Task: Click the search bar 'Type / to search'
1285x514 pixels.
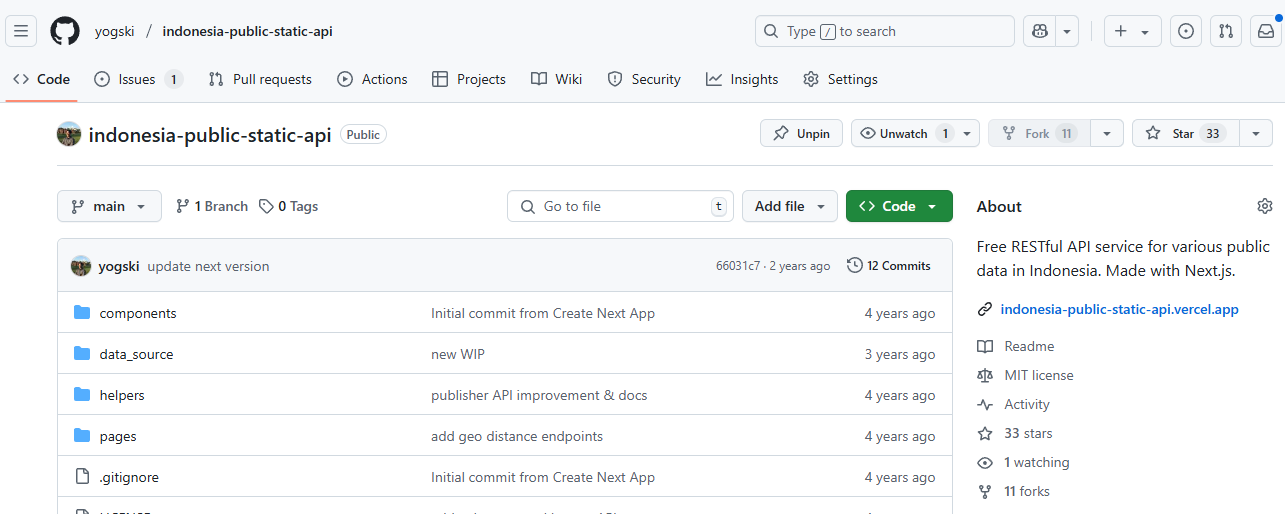Action: coord(885,31)
